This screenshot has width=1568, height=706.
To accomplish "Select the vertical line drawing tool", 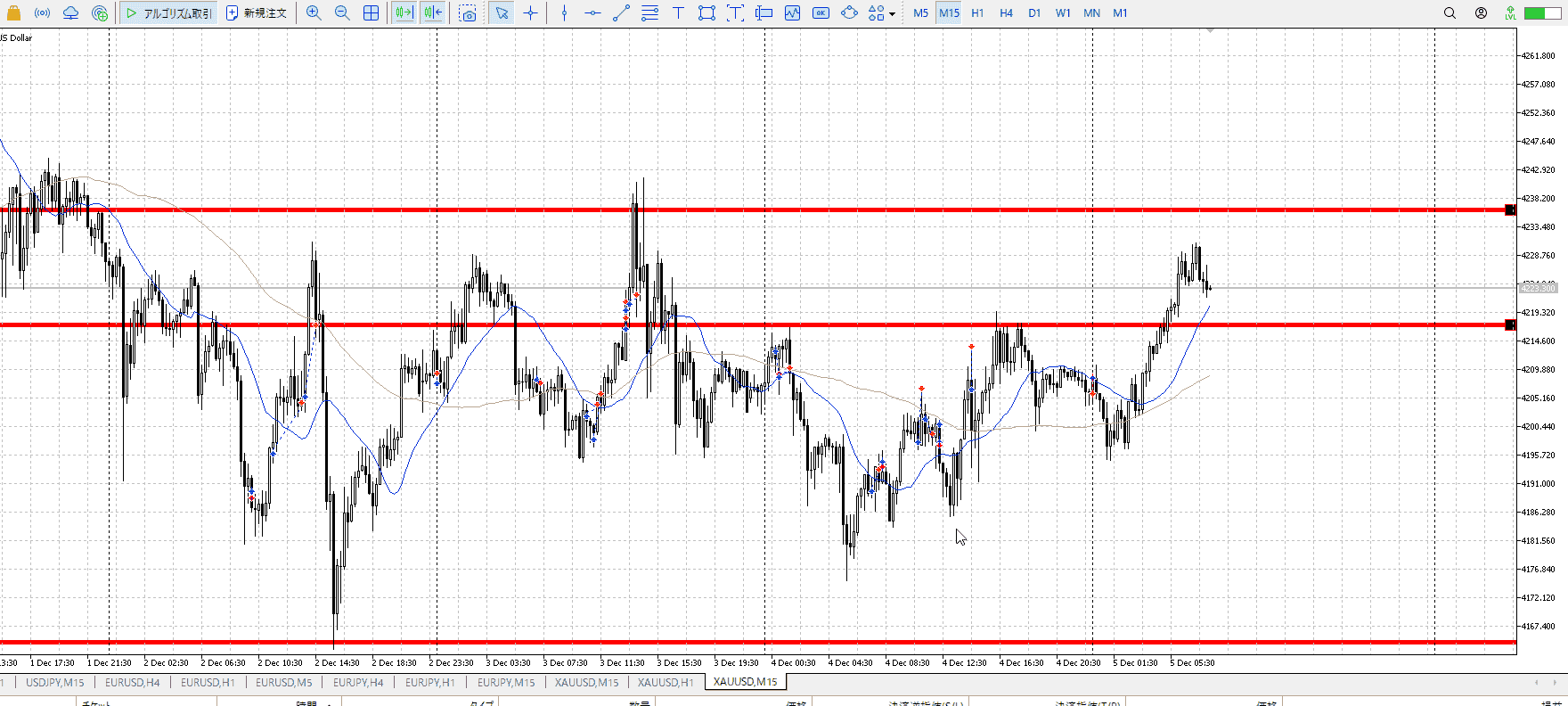I will coord(564,13).
